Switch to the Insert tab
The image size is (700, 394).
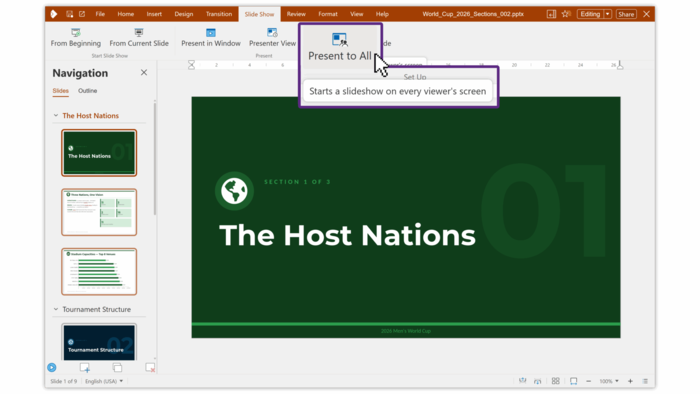(154, 14)
